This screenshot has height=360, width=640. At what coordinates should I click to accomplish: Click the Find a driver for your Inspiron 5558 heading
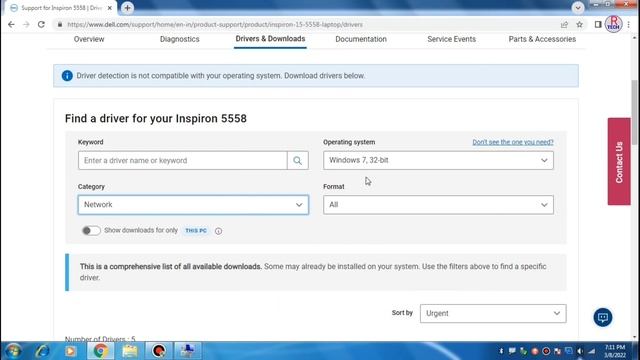coord(156,118)
